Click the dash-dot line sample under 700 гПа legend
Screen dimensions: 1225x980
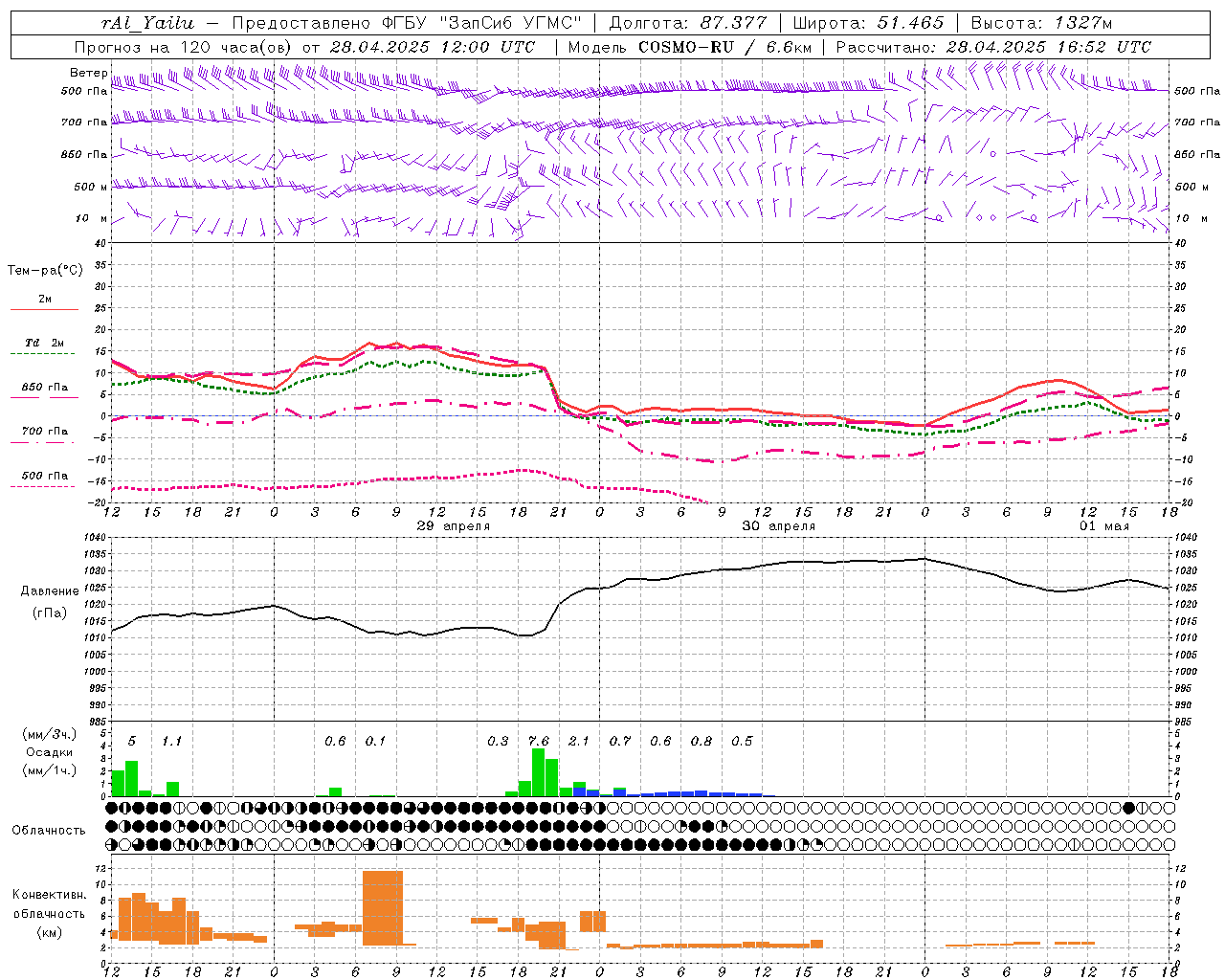(x=44, y=443)
